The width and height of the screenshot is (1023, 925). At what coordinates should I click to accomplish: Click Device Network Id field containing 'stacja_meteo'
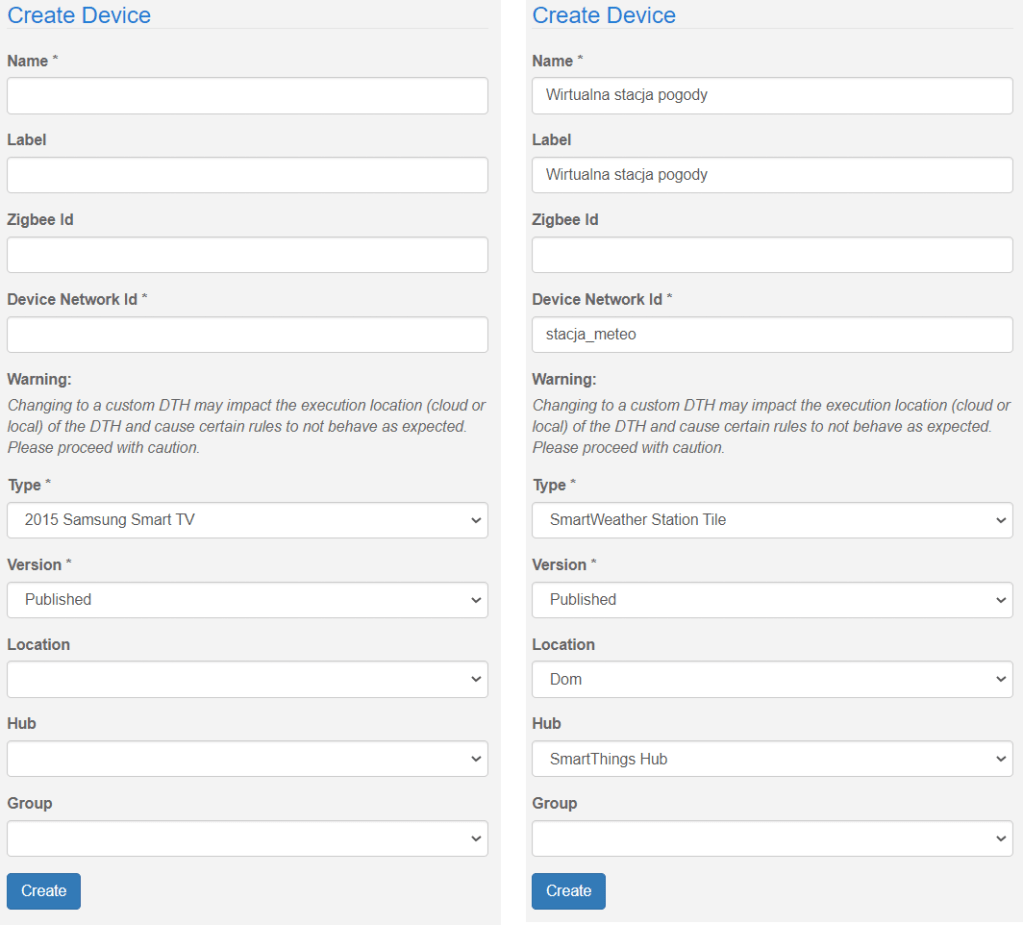[x=772, y=335]
